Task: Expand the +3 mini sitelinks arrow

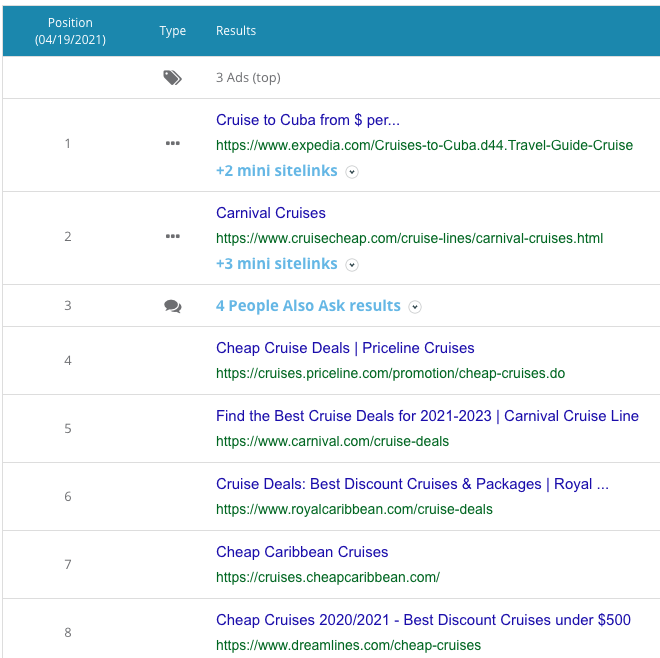Action: [352, 265]
